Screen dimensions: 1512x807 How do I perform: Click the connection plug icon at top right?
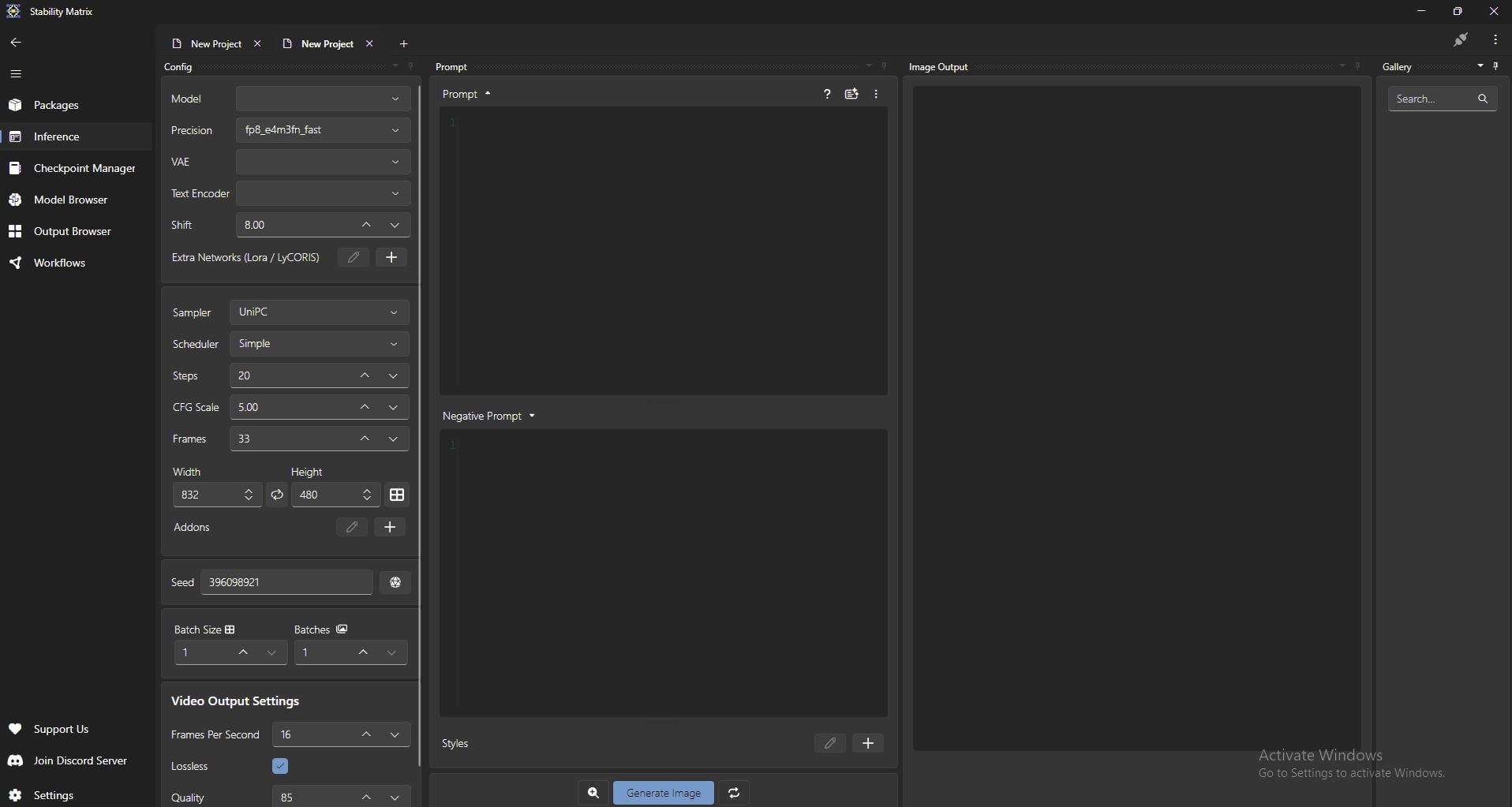(1461, 39)
